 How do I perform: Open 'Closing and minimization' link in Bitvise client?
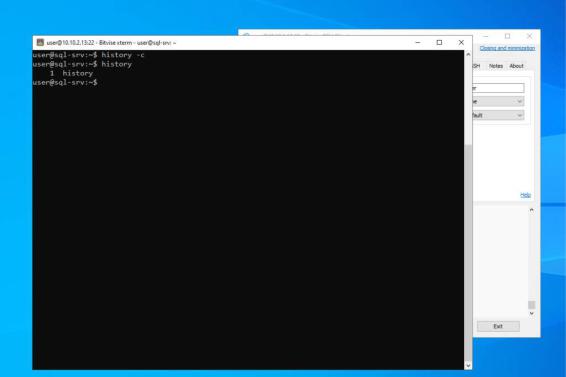[507, 48]
